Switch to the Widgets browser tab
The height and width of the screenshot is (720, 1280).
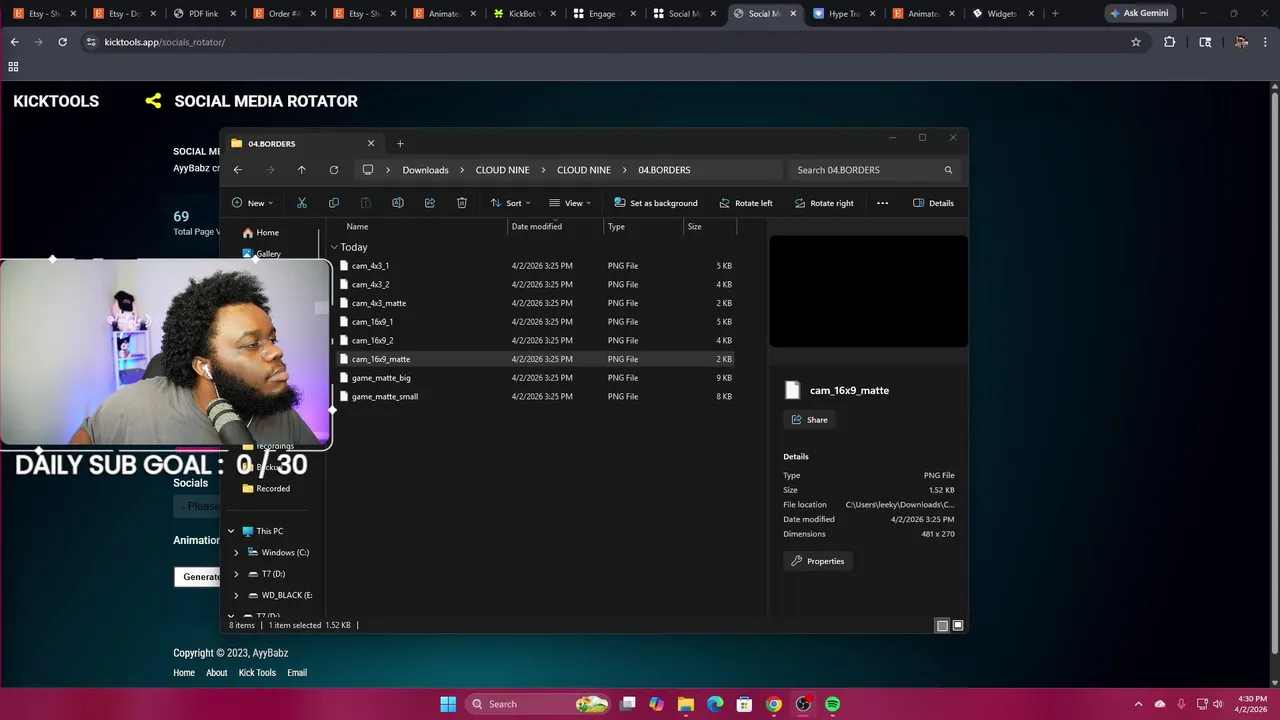coord(1001,14)
